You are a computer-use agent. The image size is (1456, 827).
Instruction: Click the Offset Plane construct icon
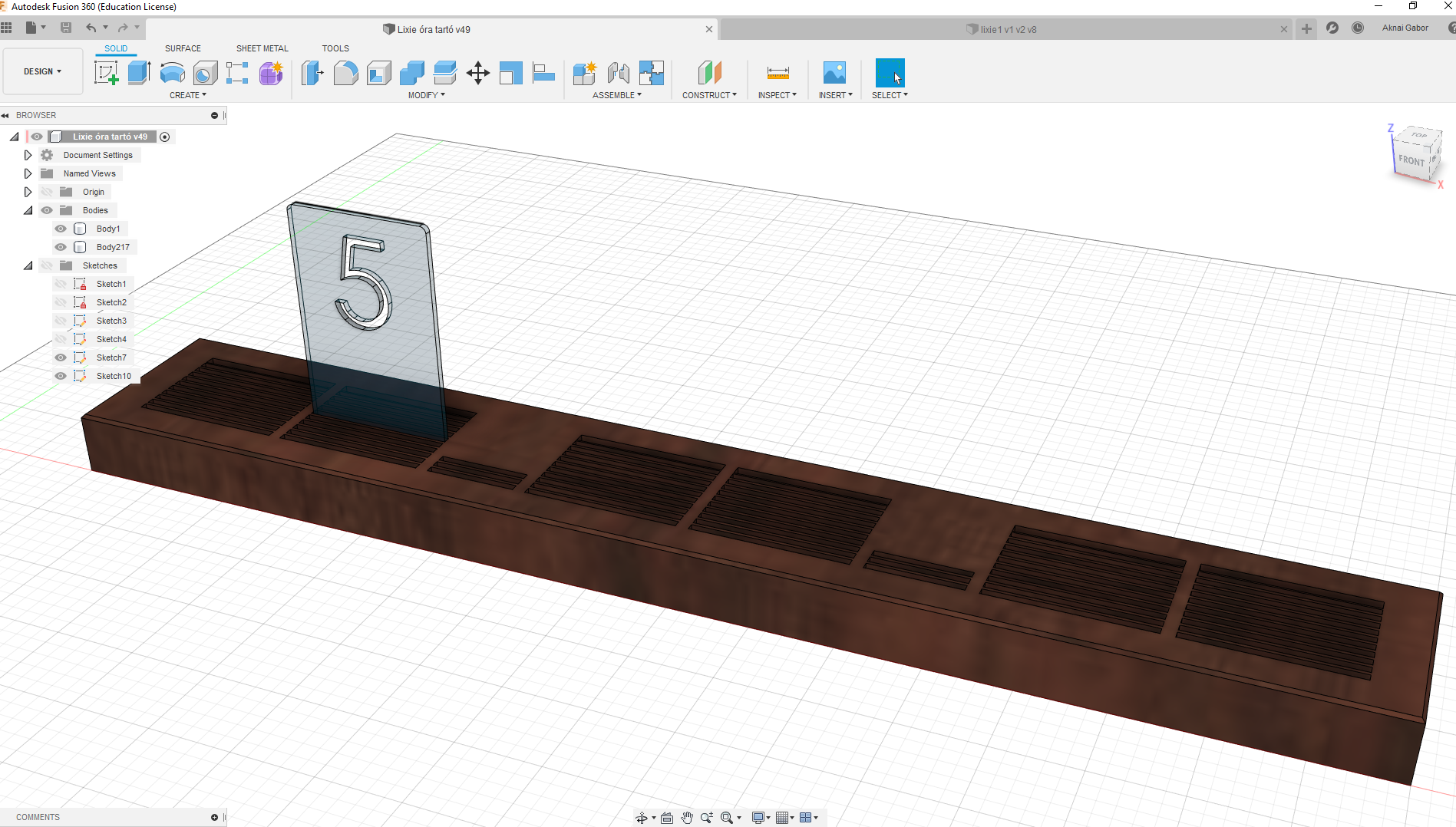click(709, 73)
